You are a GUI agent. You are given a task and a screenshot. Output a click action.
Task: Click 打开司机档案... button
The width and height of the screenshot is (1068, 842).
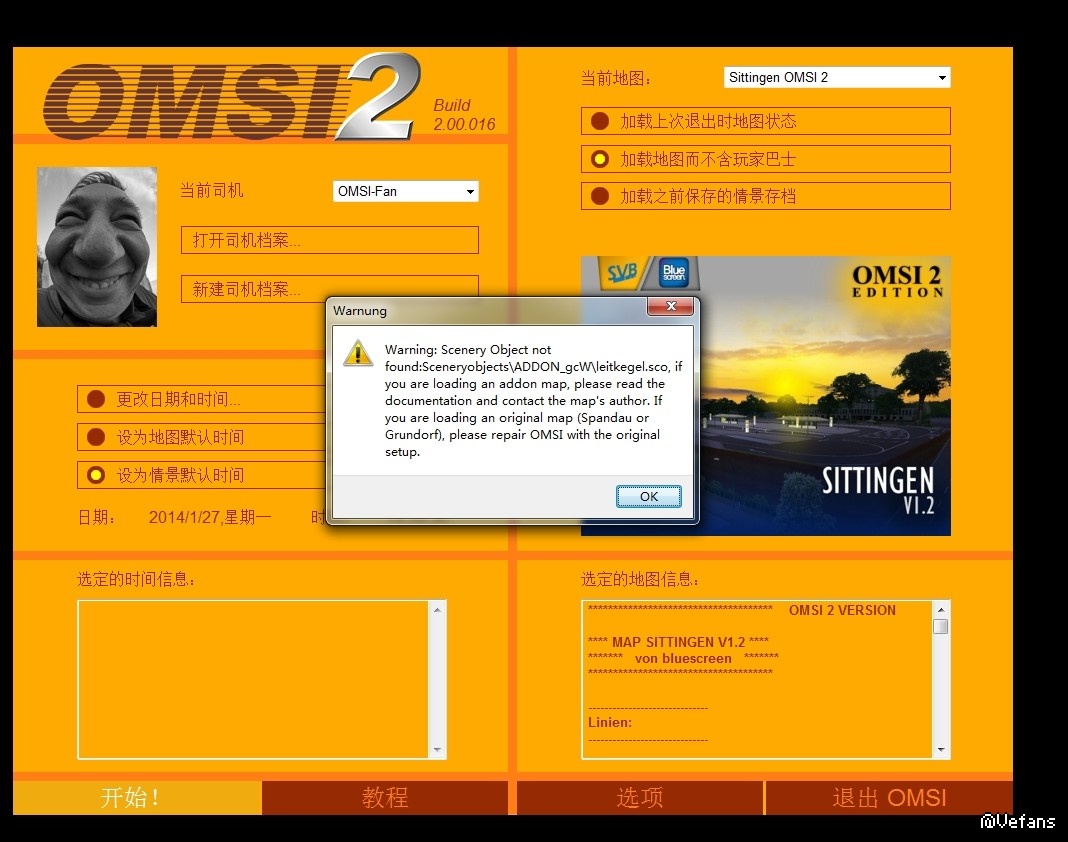pos(329,240)
